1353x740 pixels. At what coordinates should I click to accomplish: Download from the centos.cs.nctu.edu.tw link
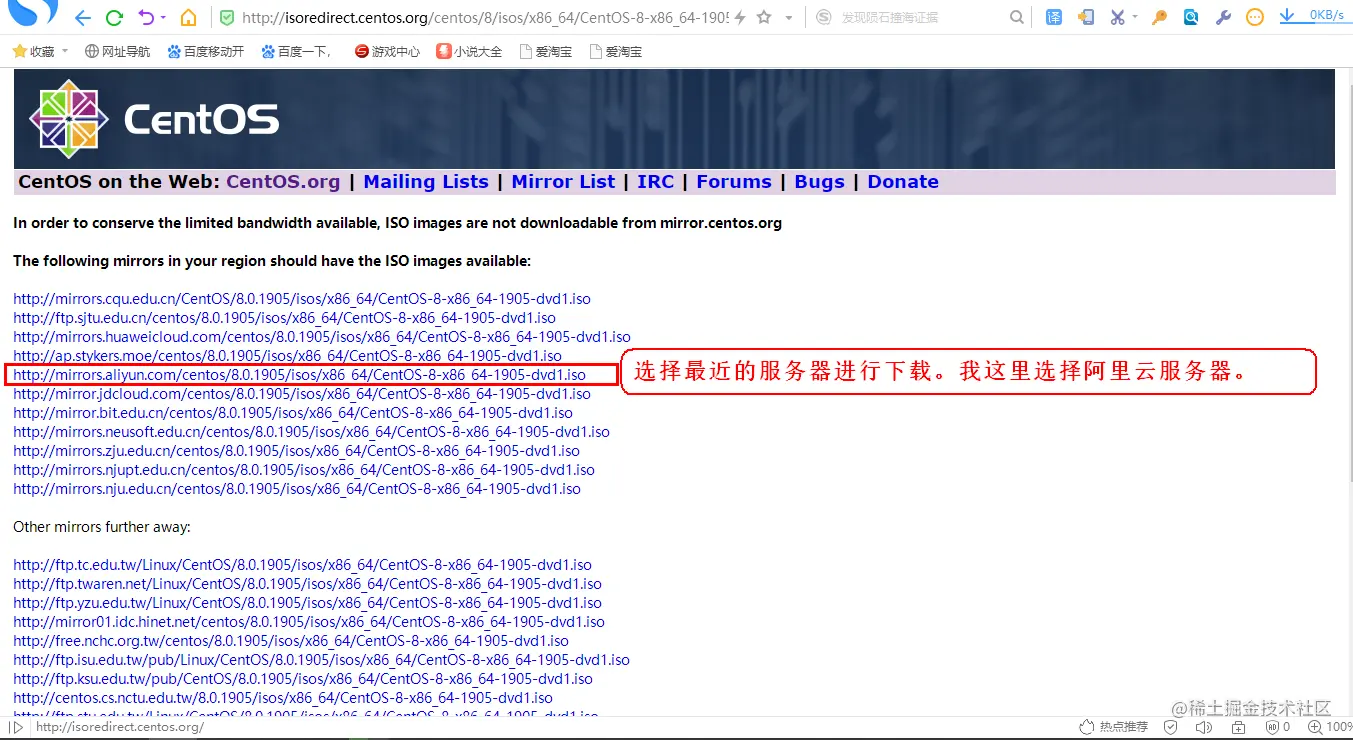coord(283,698)
